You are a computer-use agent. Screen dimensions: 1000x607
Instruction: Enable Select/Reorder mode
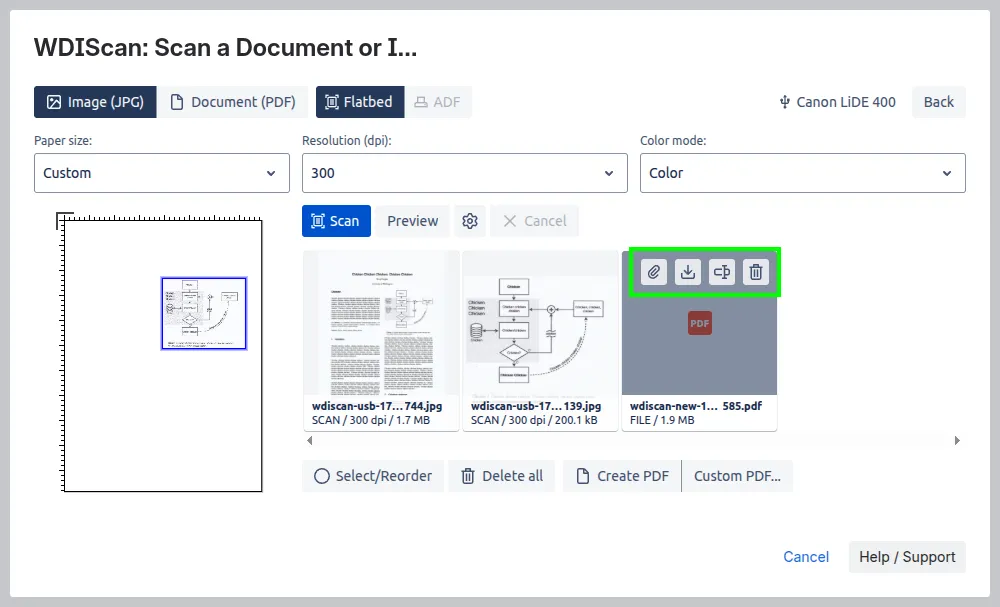(x=373, y=476)
